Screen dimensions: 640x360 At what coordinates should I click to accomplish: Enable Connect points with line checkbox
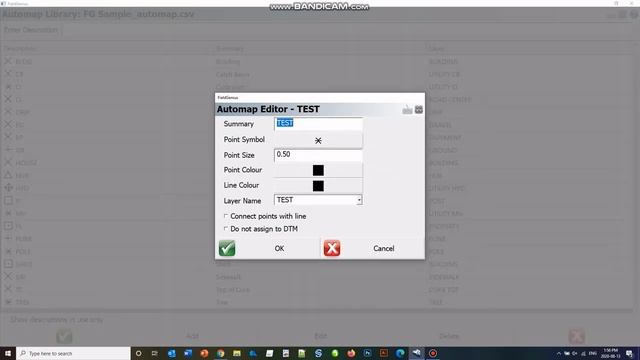[226, 216]
